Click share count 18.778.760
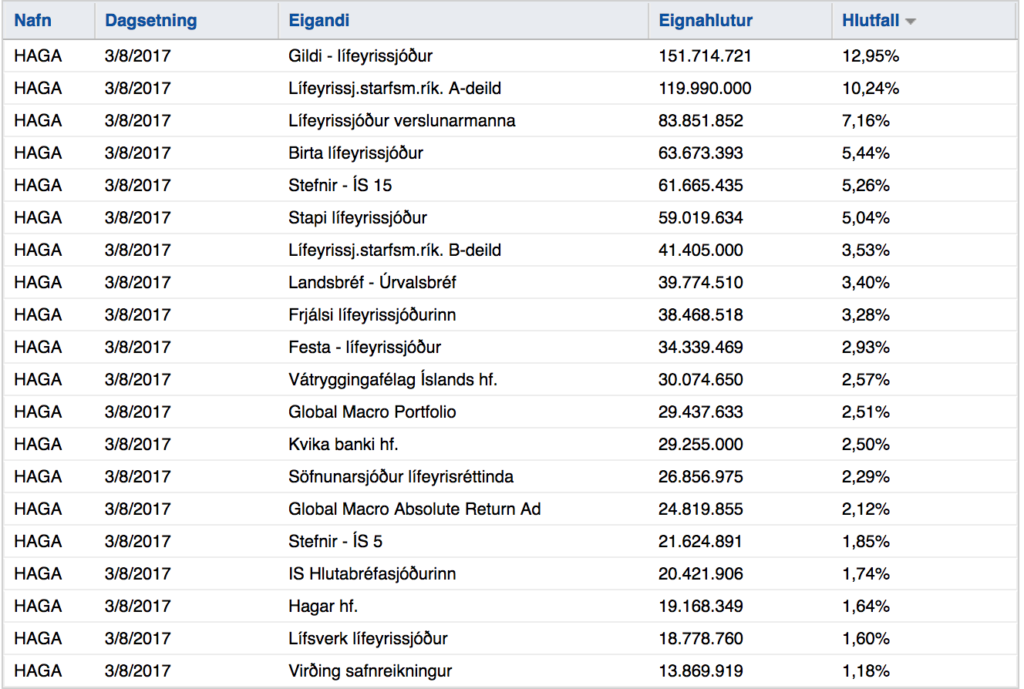 pos(700,639)
